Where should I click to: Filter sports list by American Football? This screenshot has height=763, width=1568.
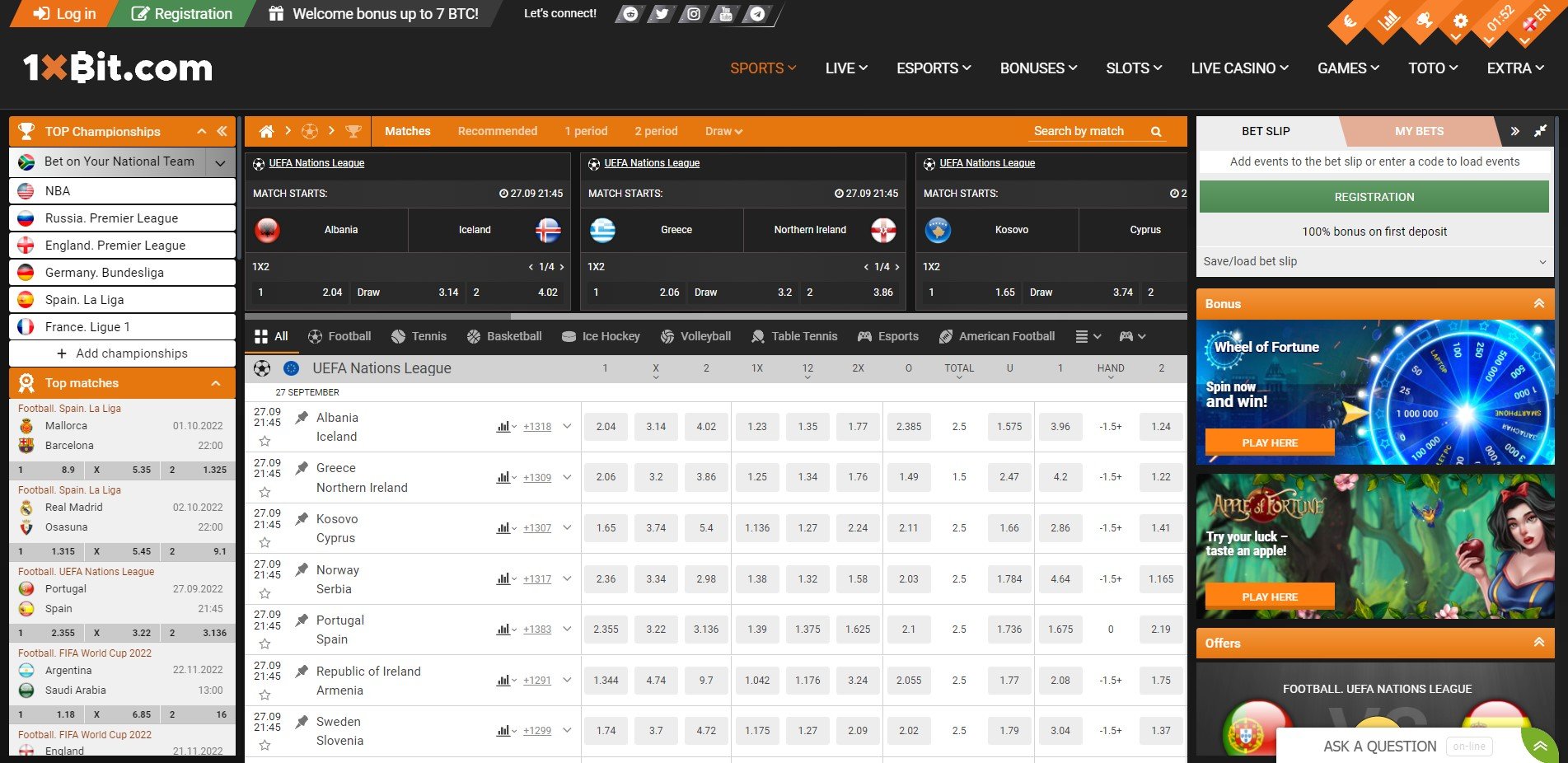[x=997, y=336]
